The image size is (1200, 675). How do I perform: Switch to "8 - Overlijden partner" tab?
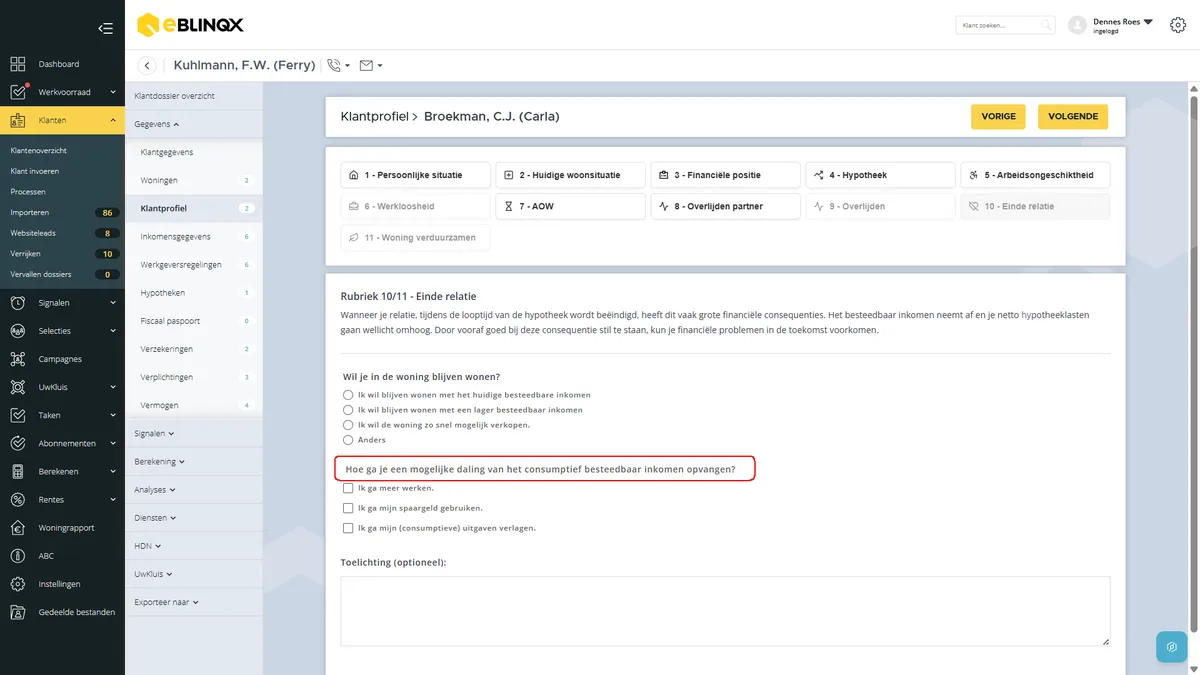point(726,206)
